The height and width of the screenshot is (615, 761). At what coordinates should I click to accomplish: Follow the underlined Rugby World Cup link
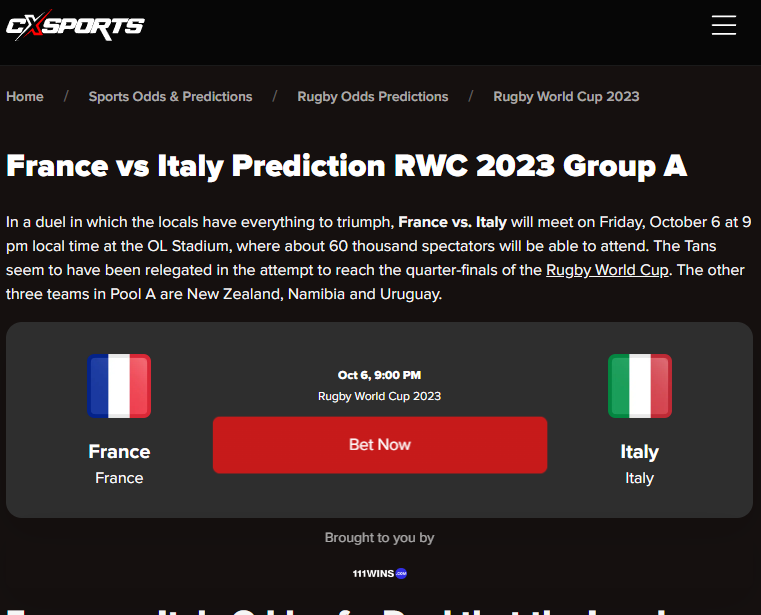click(607, 270)
